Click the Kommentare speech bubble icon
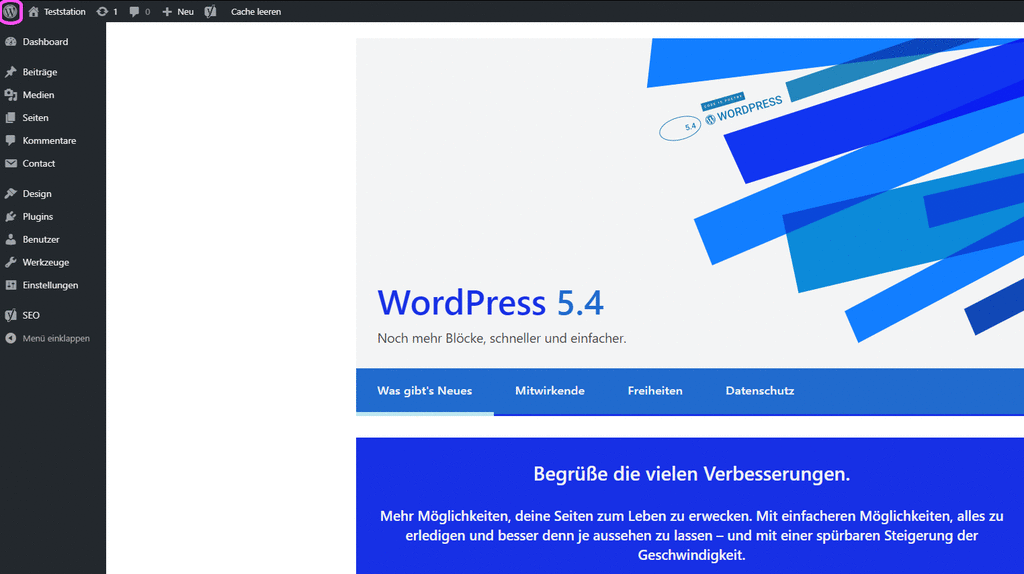This screenshot has height=574, width=1024. (x=10, y=140)
